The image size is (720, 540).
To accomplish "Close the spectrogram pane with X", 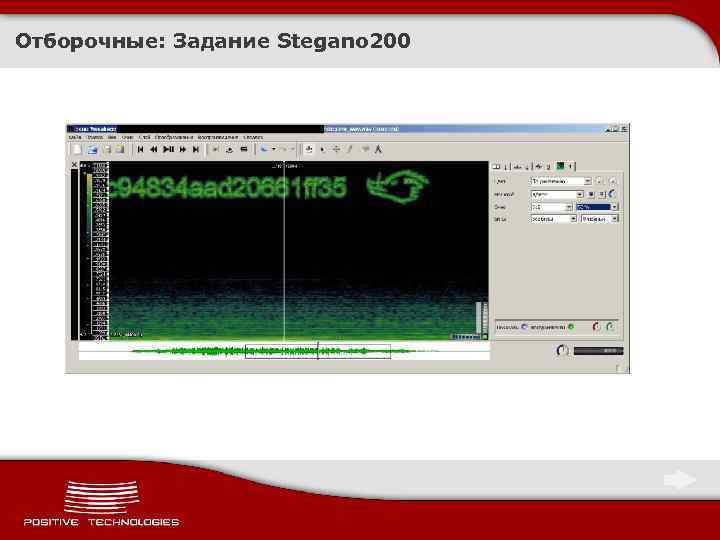I will pyautogui.click(x=74, y=164).
